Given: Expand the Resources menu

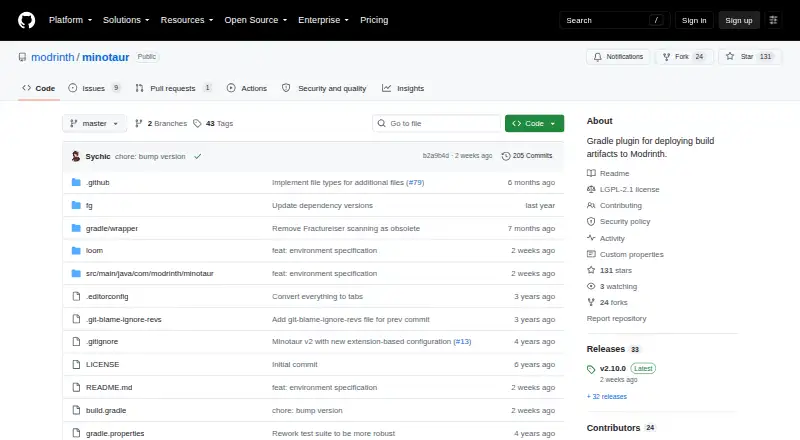Looking at the screenshot, I should pyautogui.click(x=187, y=20).
